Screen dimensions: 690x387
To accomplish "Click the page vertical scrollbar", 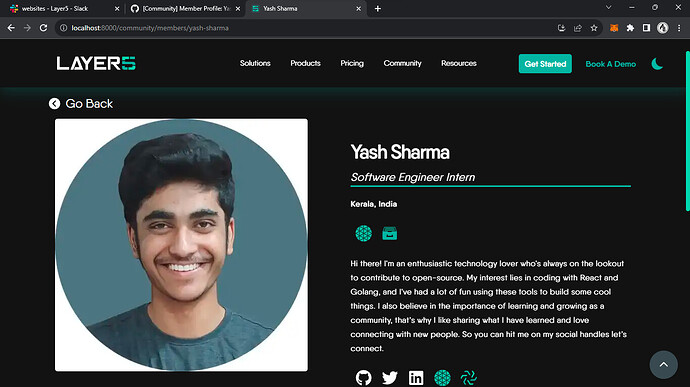I will click(x=688, y=131).
